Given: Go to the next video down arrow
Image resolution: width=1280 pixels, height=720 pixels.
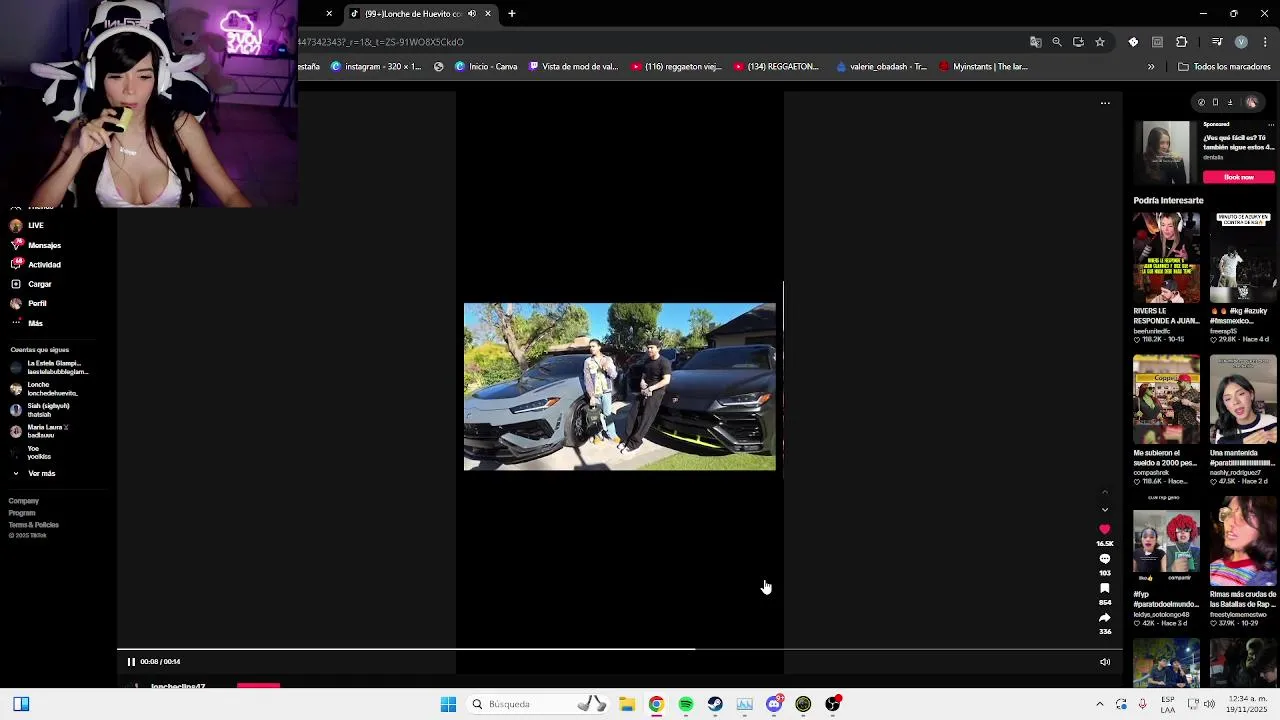Looking at the screenshot, I should pos(1105,509).
